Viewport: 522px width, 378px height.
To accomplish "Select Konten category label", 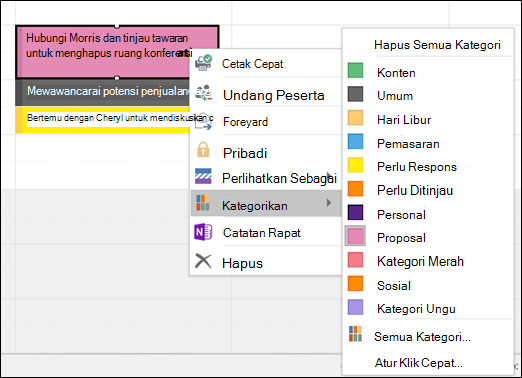I will [396, 73].
